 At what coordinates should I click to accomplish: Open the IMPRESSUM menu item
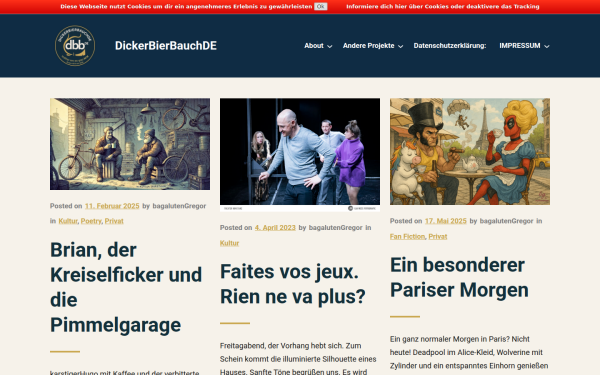[x=520, y=46]
